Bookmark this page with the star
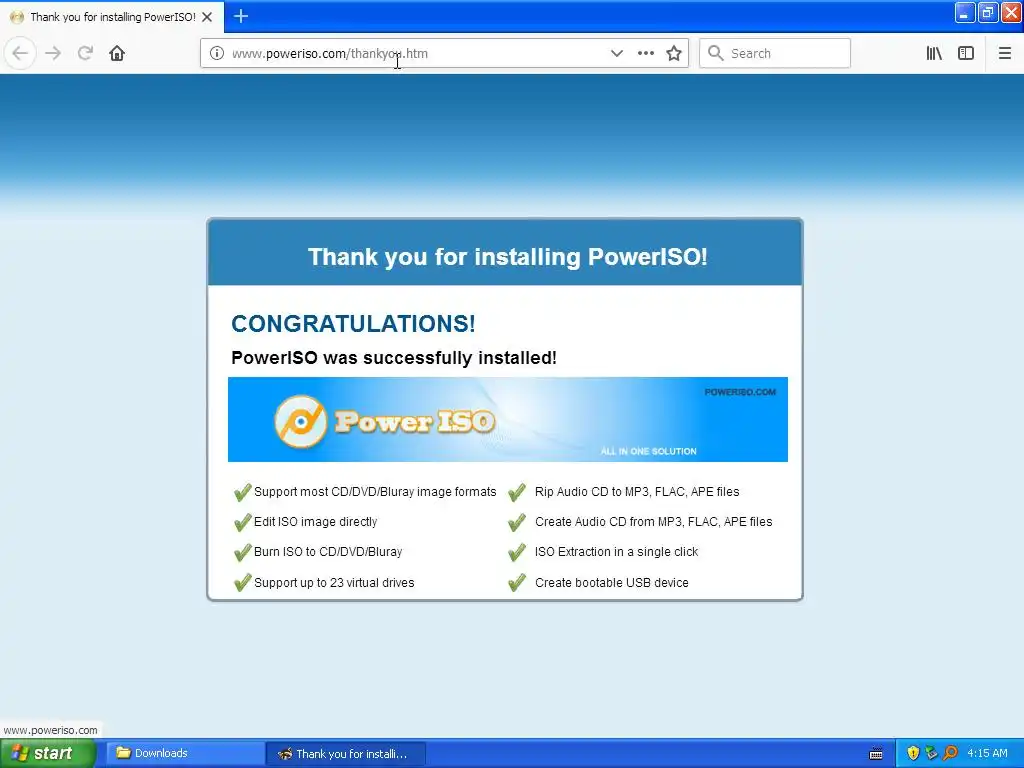This screenshot has height=768, width=1024. (674, 54)
